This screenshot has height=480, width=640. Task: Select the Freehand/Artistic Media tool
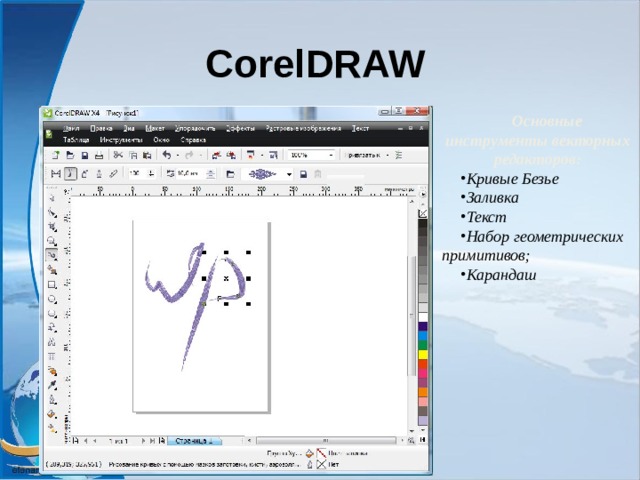[x=52, y=256]
